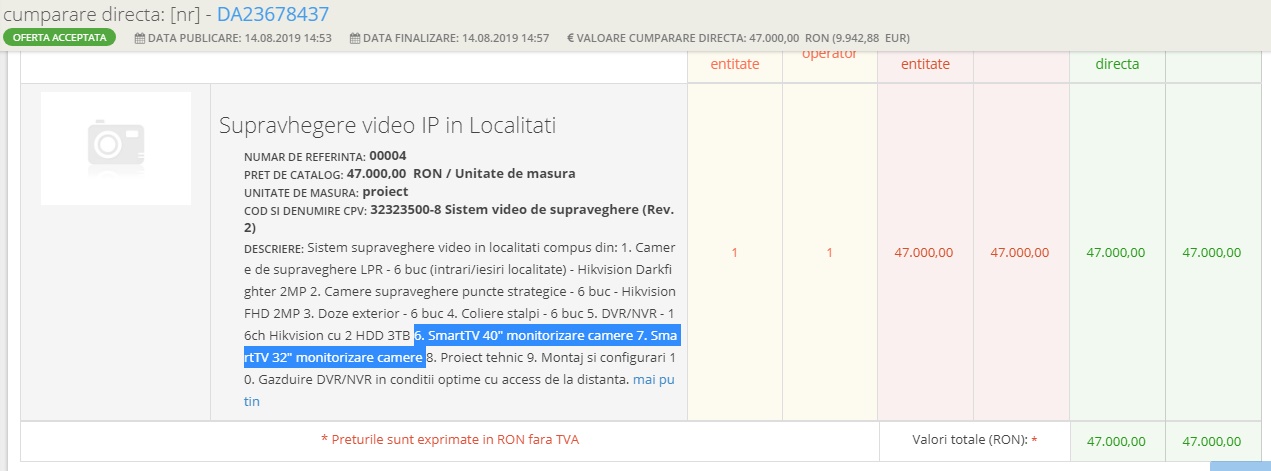The height and width of the screenshot is (471, 1271).
Task: Click the 'directa' green column header
Action: [1117, 63]
